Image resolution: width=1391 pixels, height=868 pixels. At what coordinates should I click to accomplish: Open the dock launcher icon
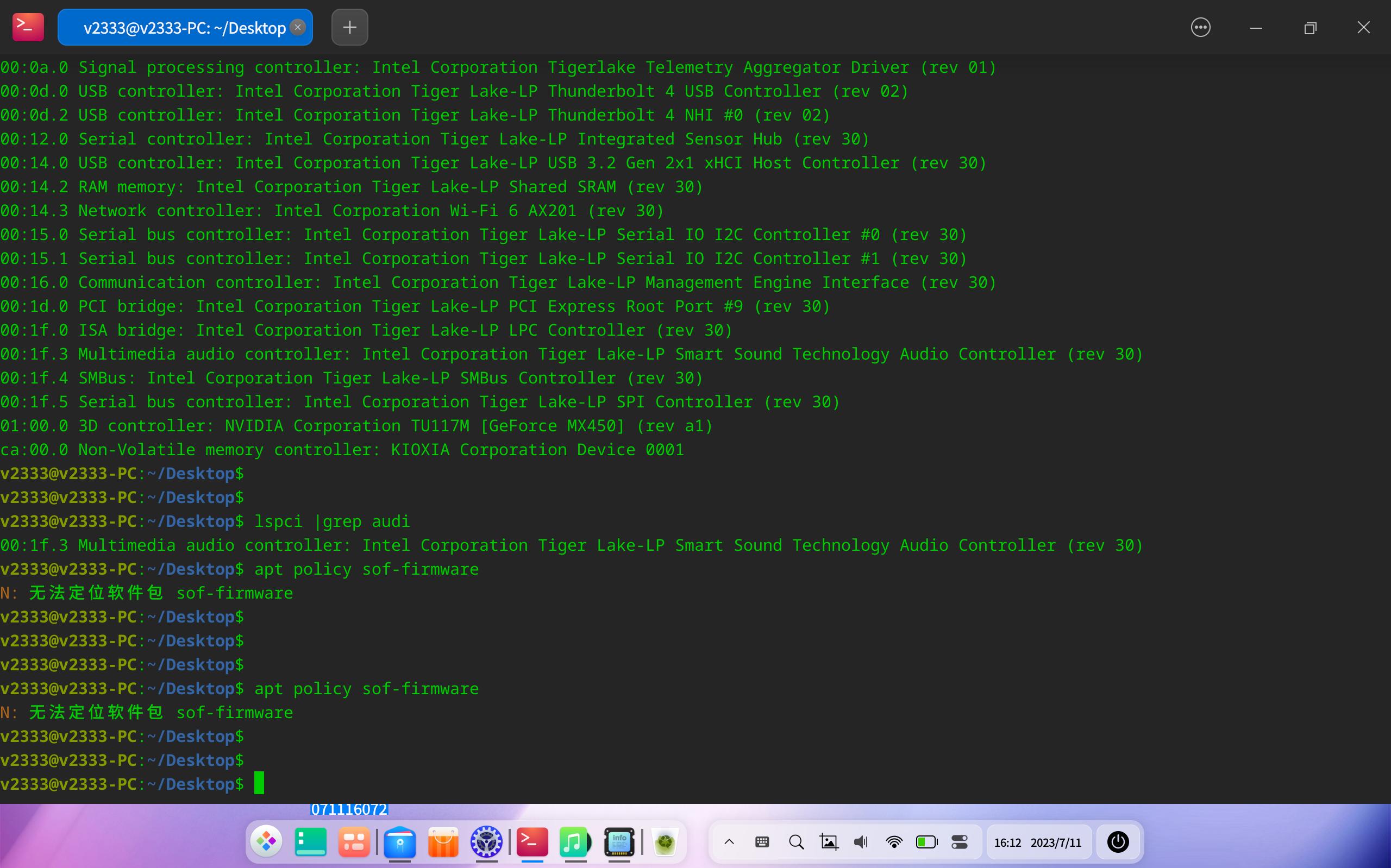click(266, 841)
